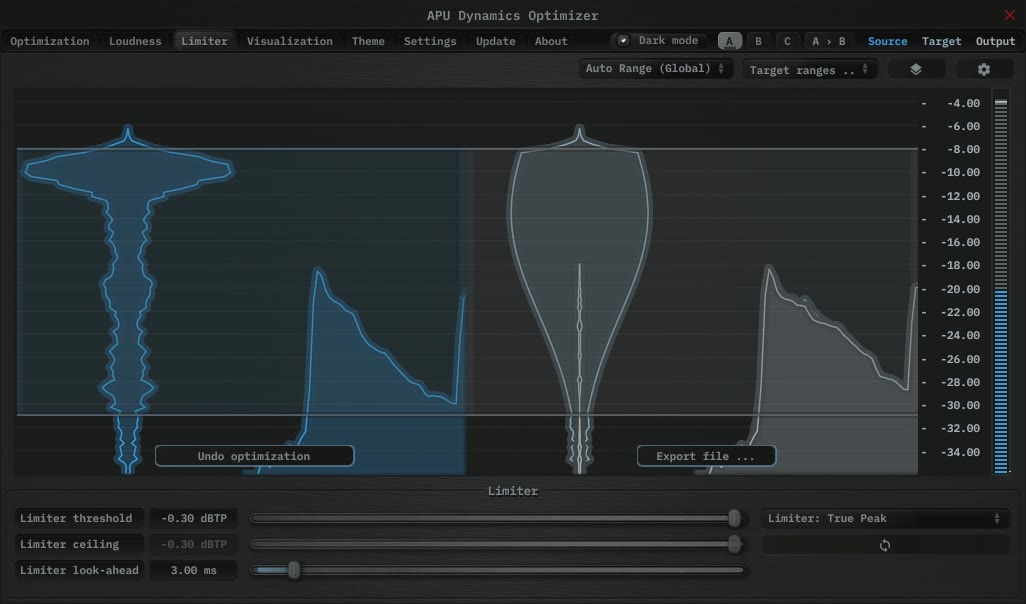This screenshot has width=1026, height=604.
Task: Click the Export file button
Action: point(706,456)
